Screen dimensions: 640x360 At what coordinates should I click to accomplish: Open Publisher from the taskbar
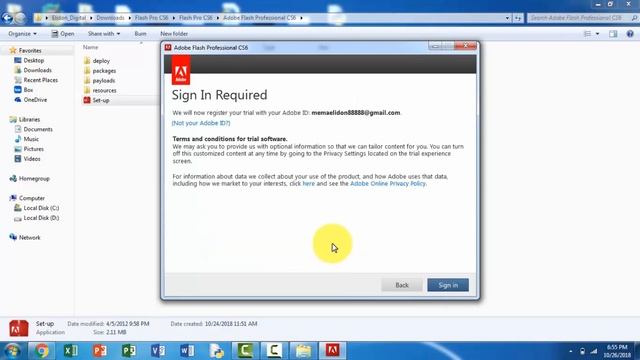pyautogui.click(x=129, y=351)
